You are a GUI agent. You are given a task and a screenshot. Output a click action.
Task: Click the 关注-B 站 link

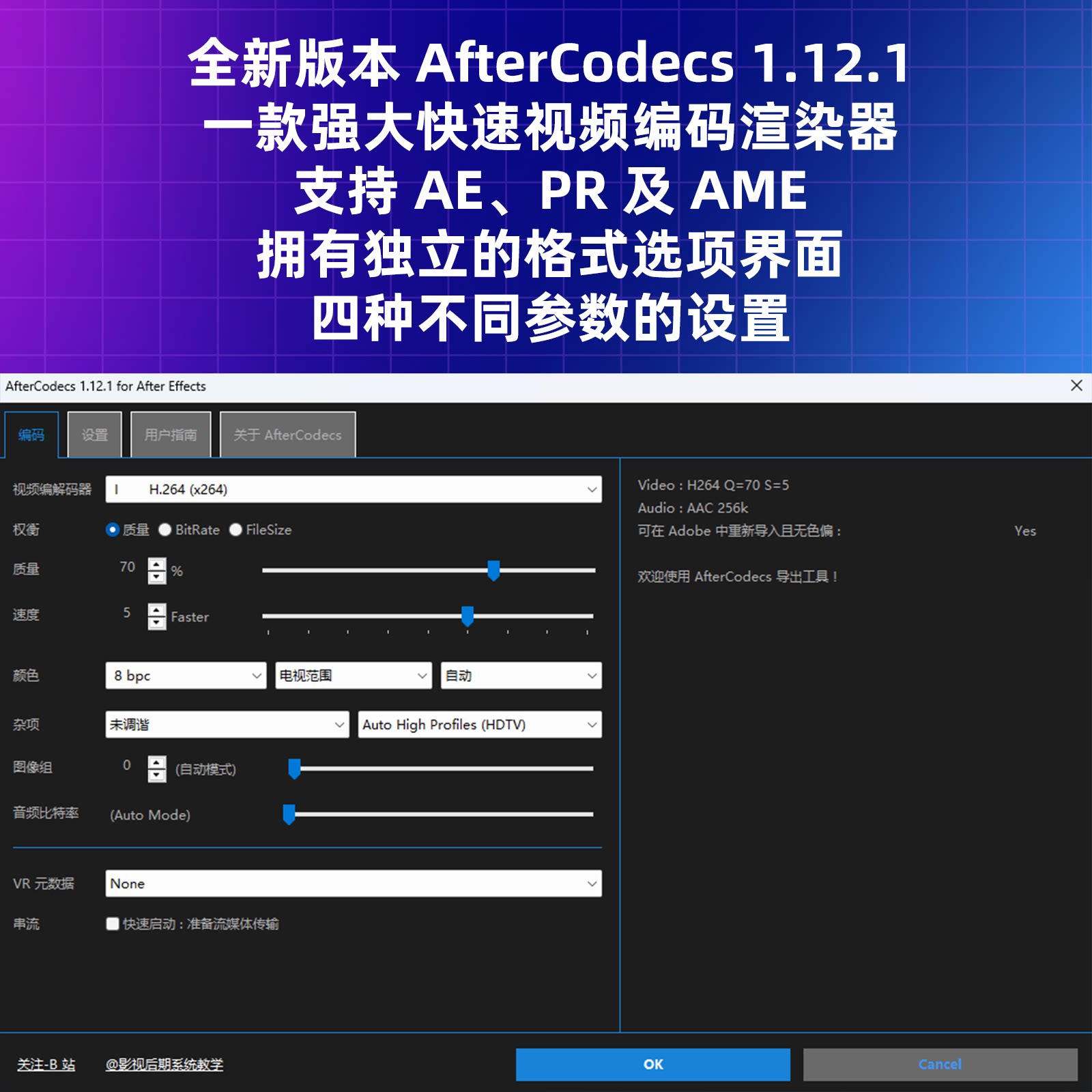(46, 1065)
